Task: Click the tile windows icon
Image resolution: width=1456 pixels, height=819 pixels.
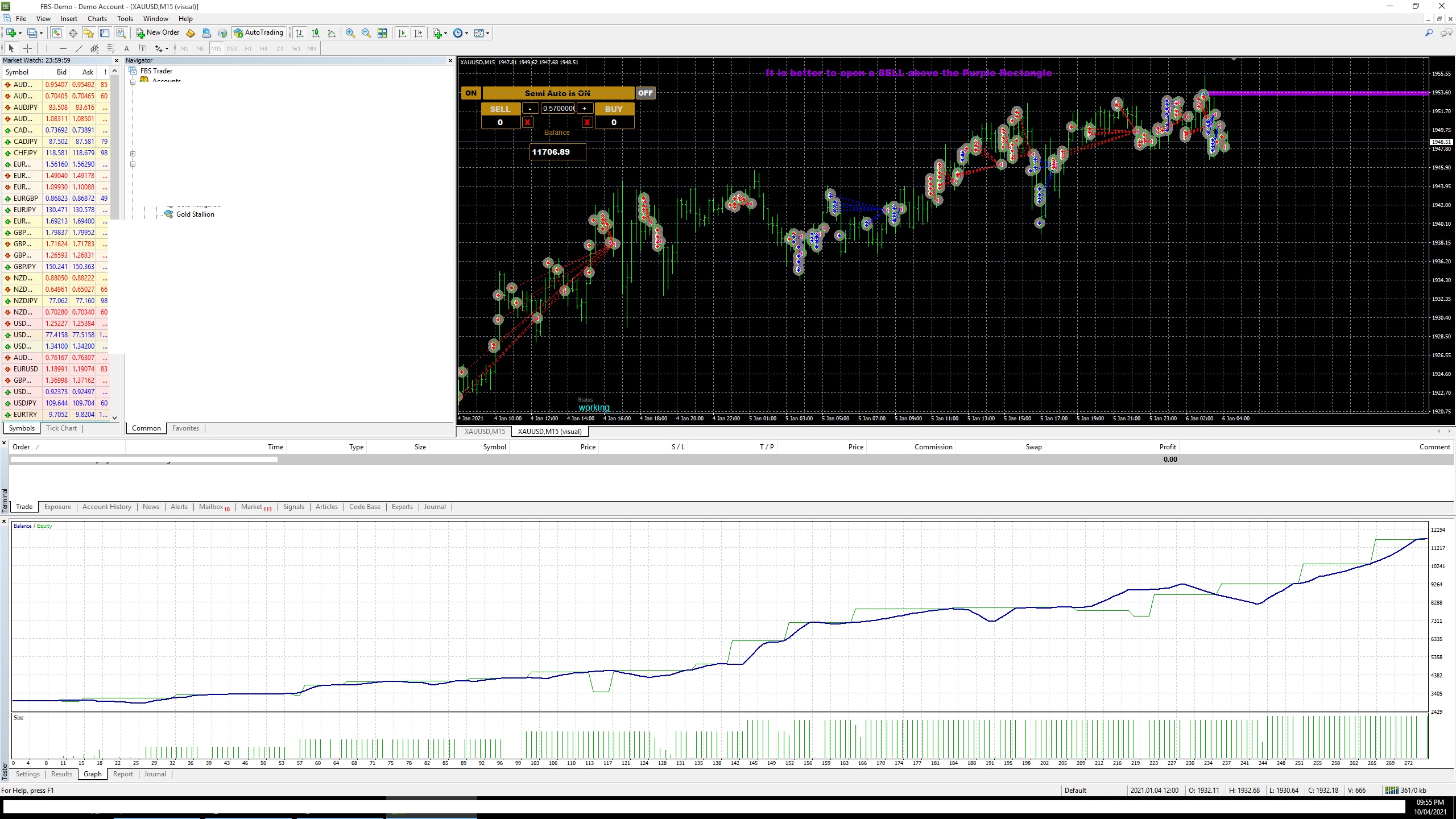Action: pos(382,33)
